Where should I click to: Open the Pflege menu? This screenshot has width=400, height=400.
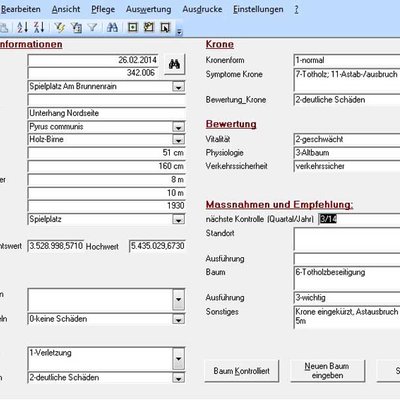tap(103, 9)
